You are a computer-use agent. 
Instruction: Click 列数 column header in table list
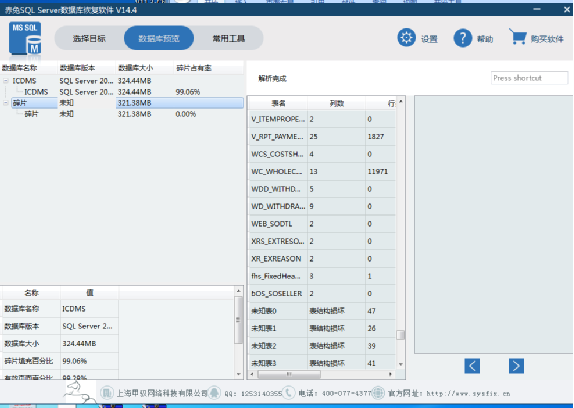tap(336, 103)
